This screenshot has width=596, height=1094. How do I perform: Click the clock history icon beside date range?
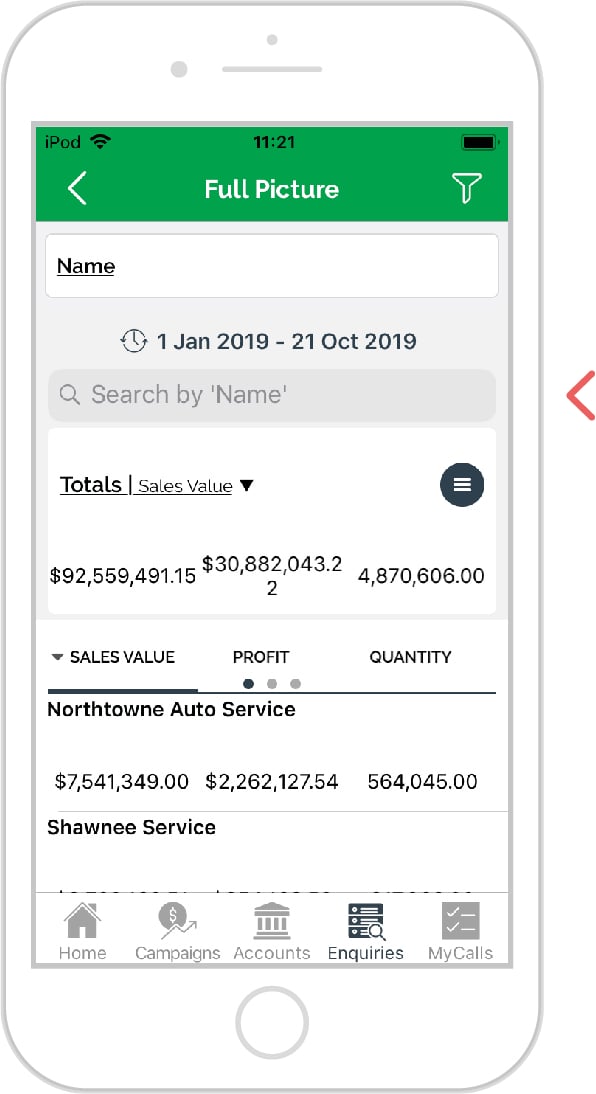pyautogui.click(x=133, y=341)
